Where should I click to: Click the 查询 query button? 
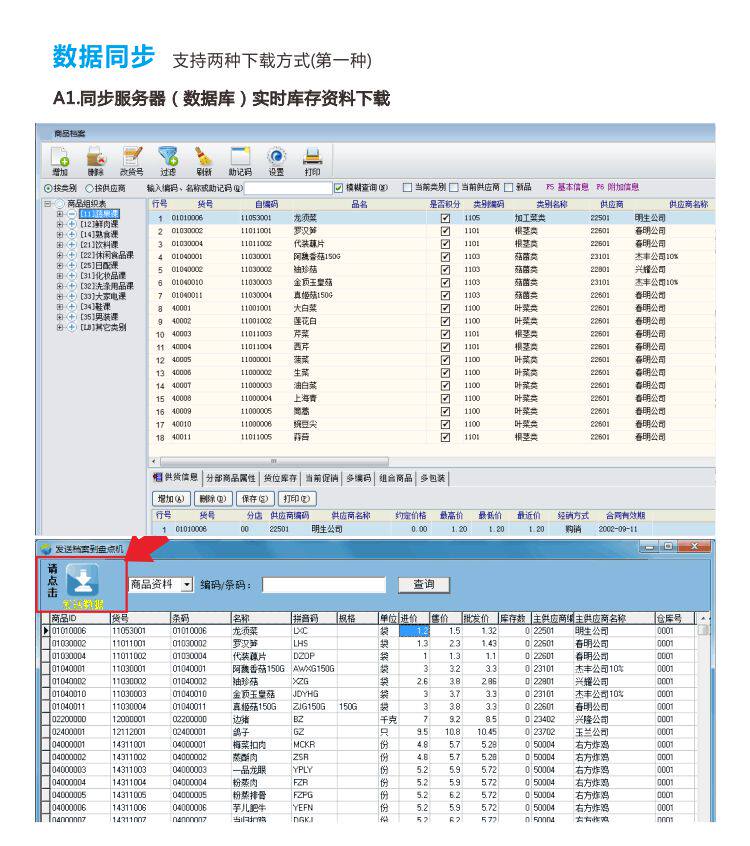(x=424, y=584)
